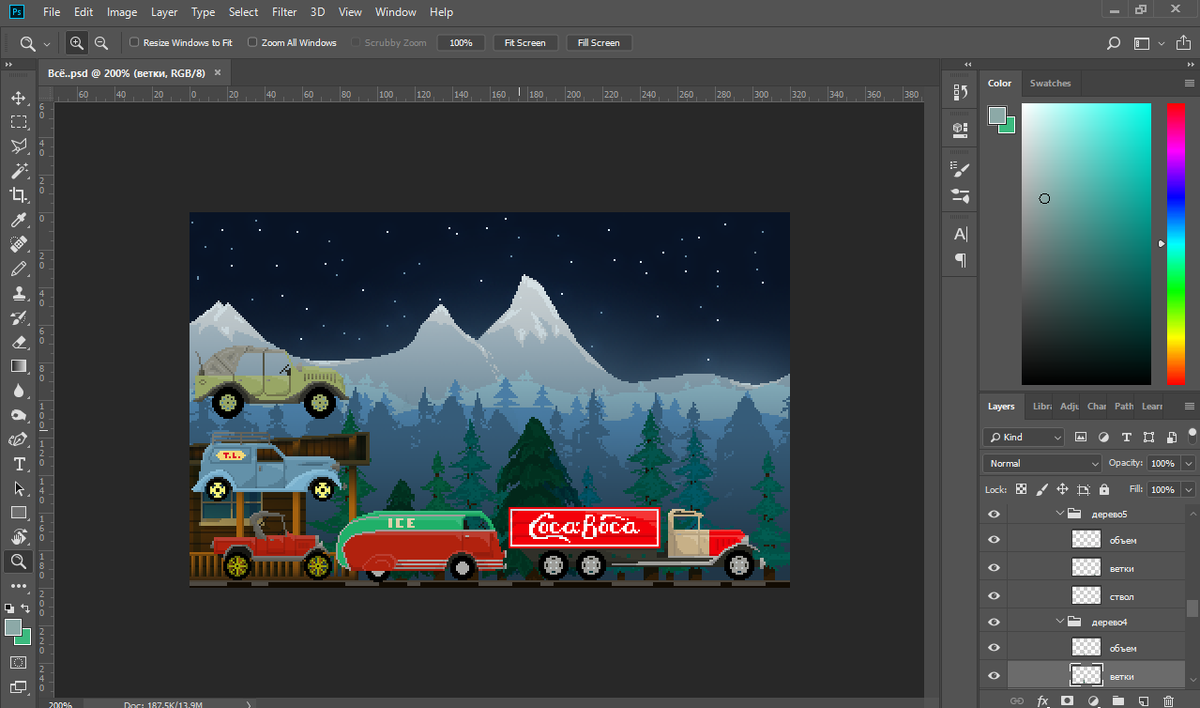Screen dimensions: 1200x708
Task: Select the Move tool
Action: pos(18,98)
